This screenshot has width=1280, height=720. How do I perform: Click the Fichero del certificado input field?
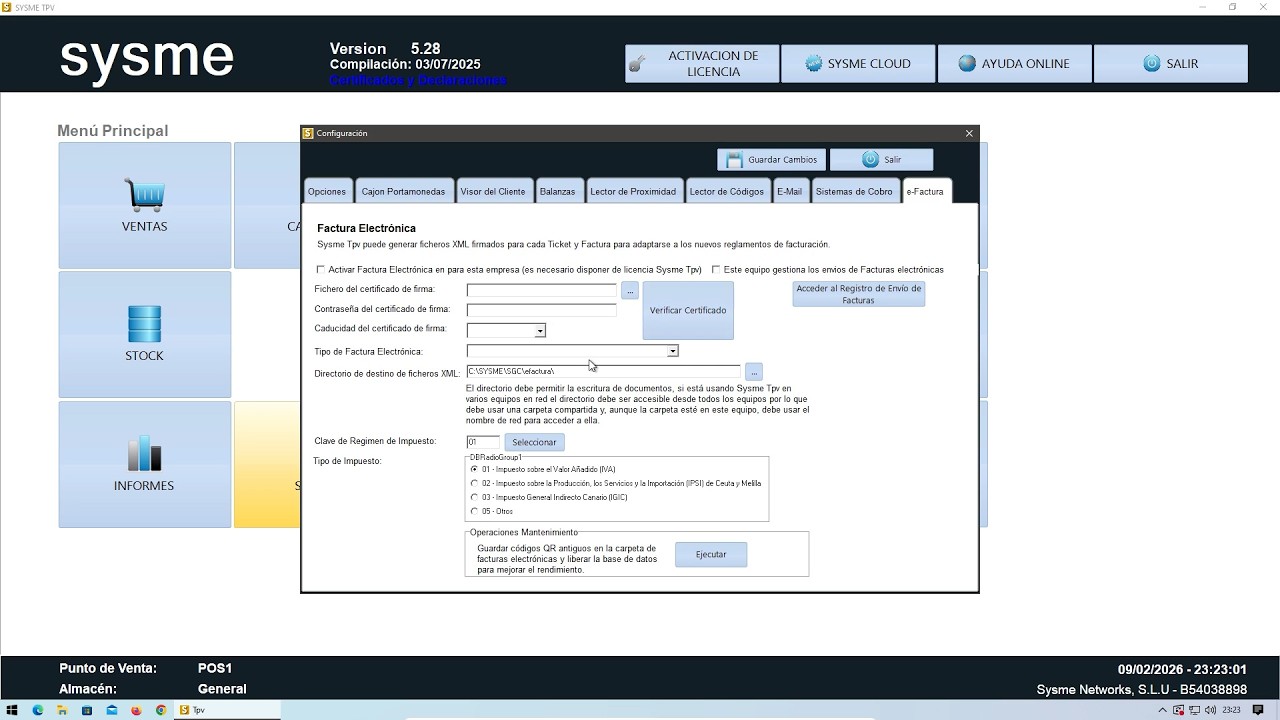point(542,290)
